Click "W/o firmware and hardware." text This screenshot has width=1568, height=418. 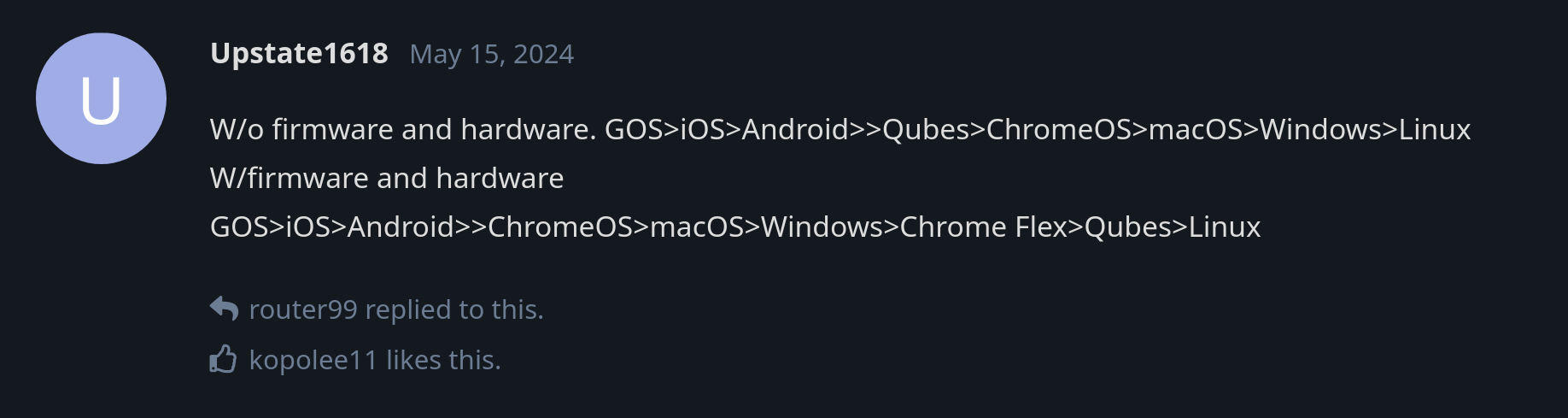(x=403, y=130)
